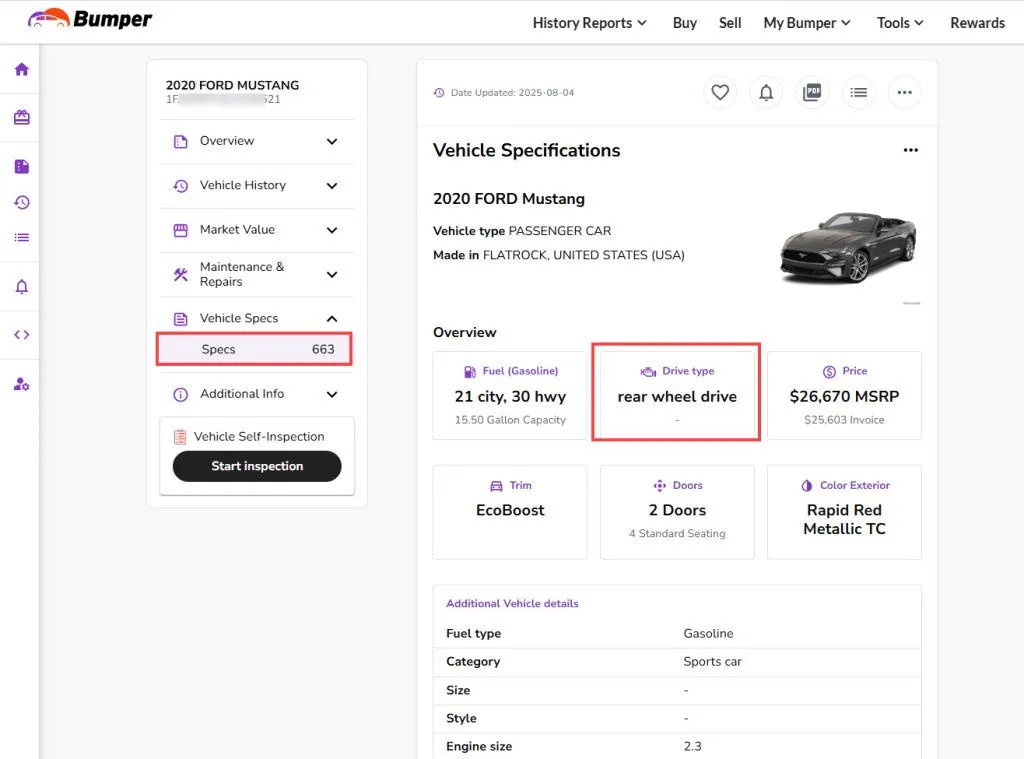The image size is (1024, 759).
Task: Click the Trim EcoBoost card
Action: pos(510,512)
